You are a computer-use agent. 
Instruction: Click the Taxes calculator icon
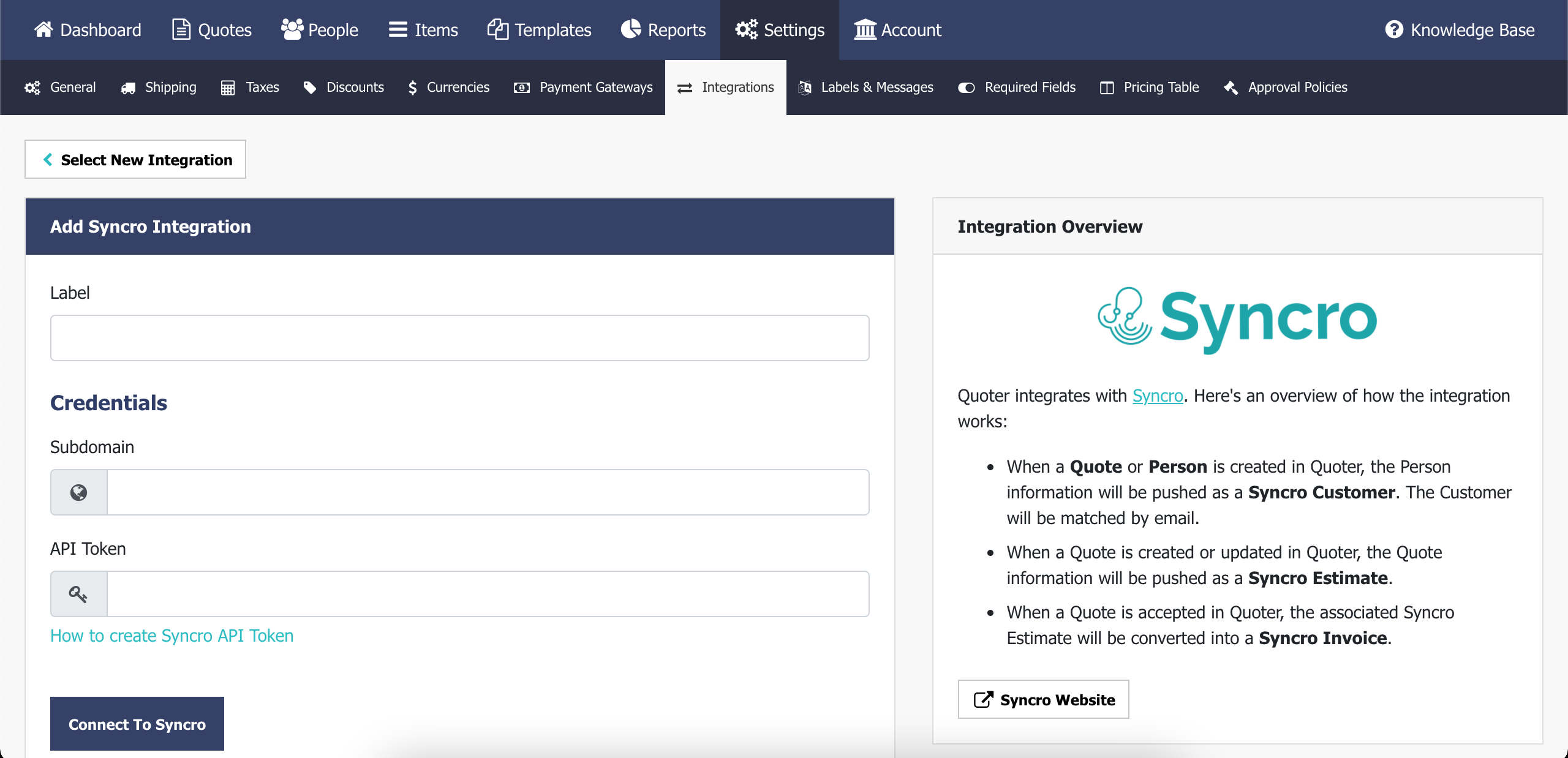click(x=228, y=88)
